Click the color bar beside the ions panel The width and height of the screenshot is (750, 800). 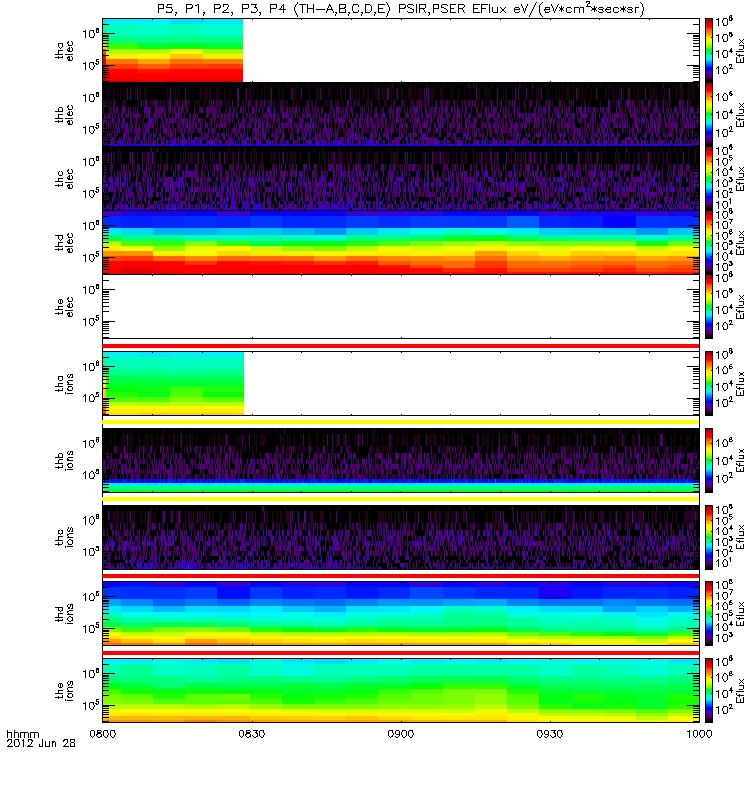709,690
